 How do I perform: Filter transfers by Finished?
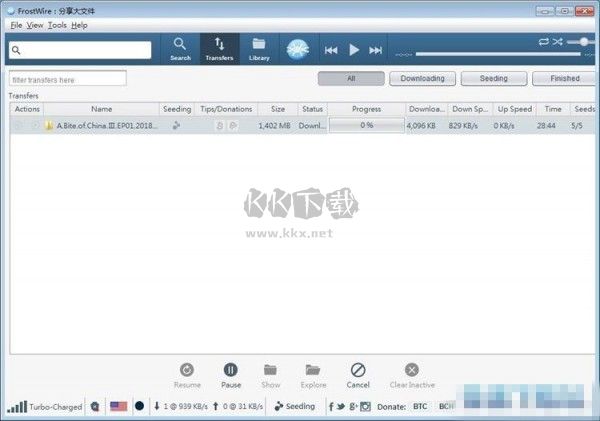tap(565, 78)
